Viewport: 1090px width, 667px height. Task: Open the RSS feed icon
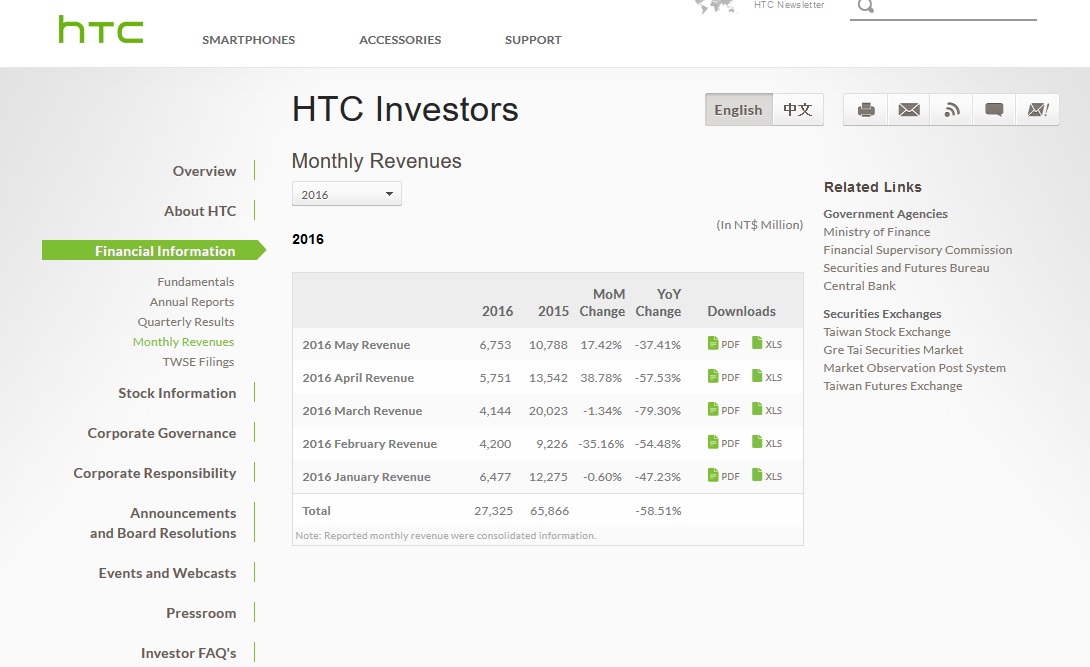point(952,110)
